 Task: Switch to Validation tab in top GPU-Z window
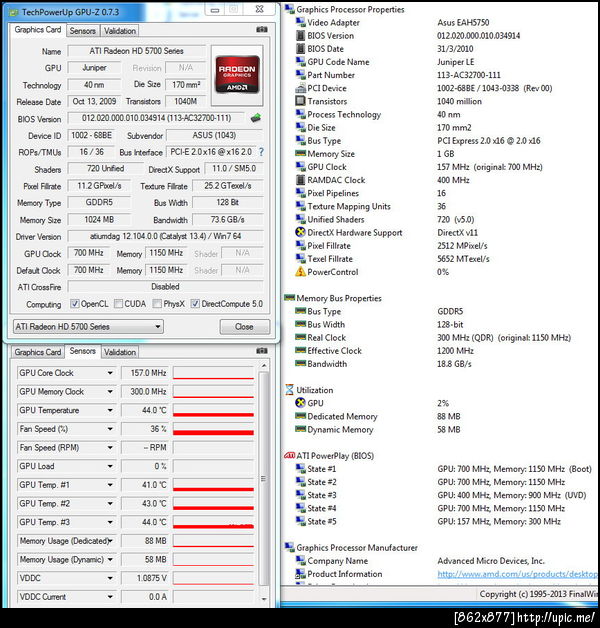[120, 31]
